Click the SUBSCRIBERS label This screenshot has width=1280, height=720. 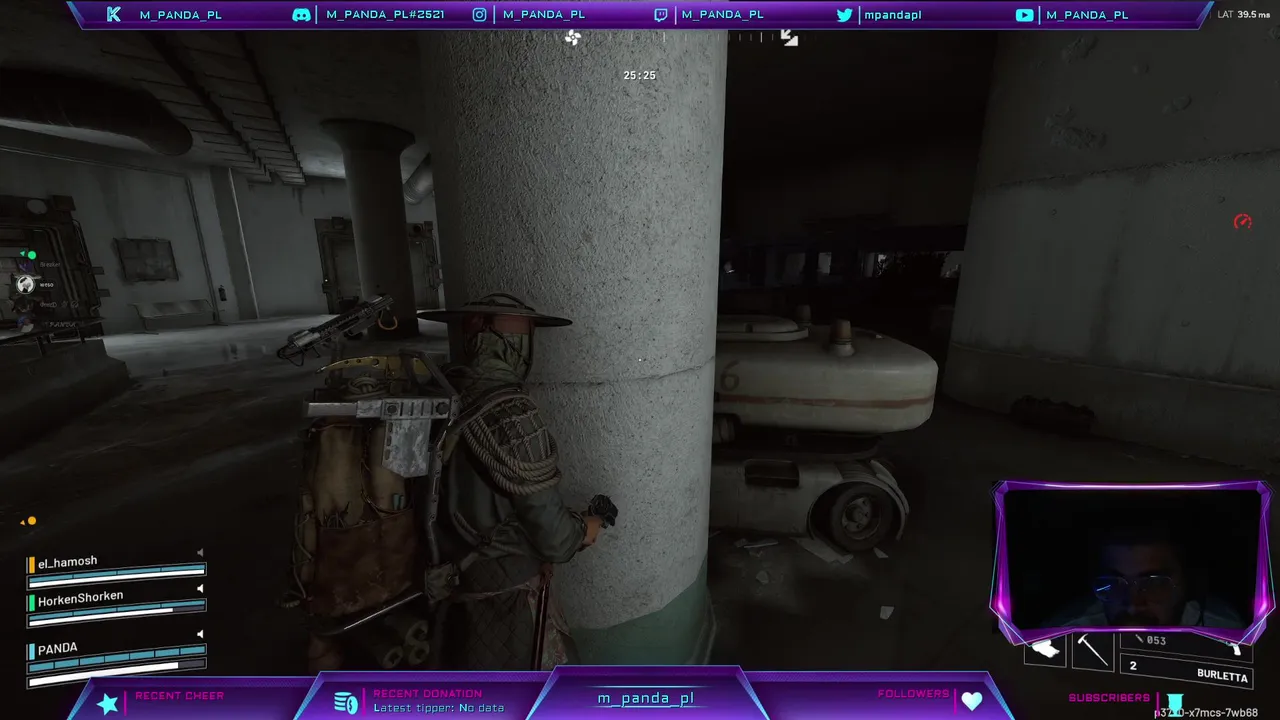(x=1109, y=698)
